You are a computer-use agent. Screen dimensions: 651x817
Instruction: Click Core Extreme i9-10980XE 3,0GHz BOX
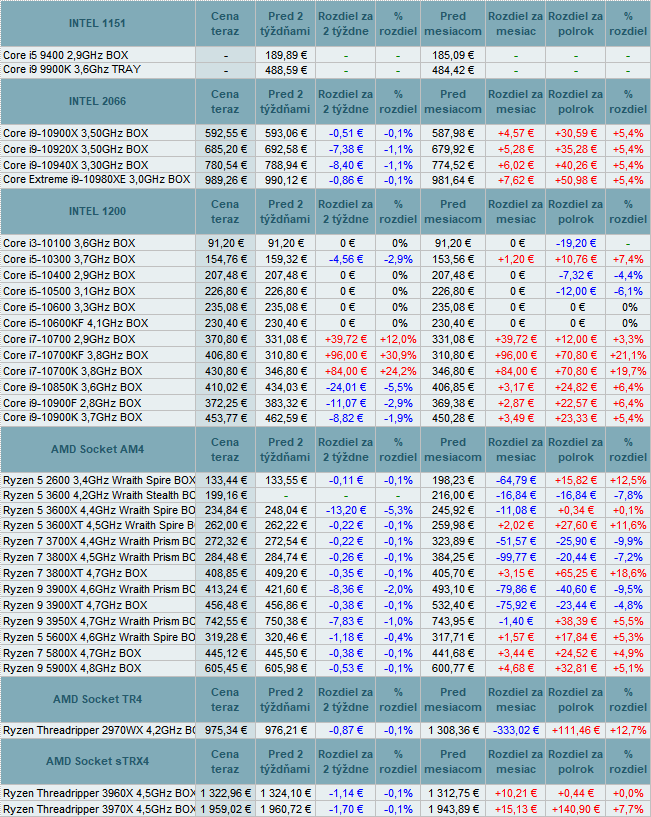click(x=96, y=180)
